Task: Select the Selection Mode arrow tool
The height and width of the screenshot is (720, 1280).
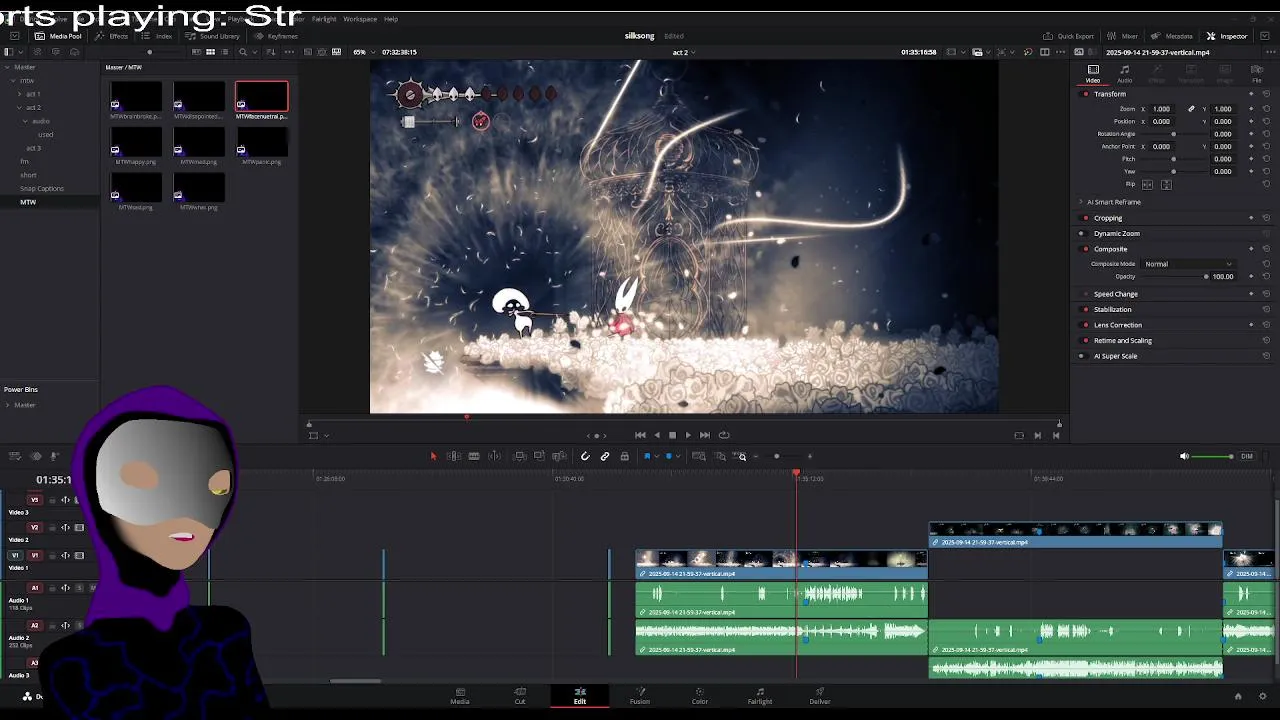Action: (433, 456)
